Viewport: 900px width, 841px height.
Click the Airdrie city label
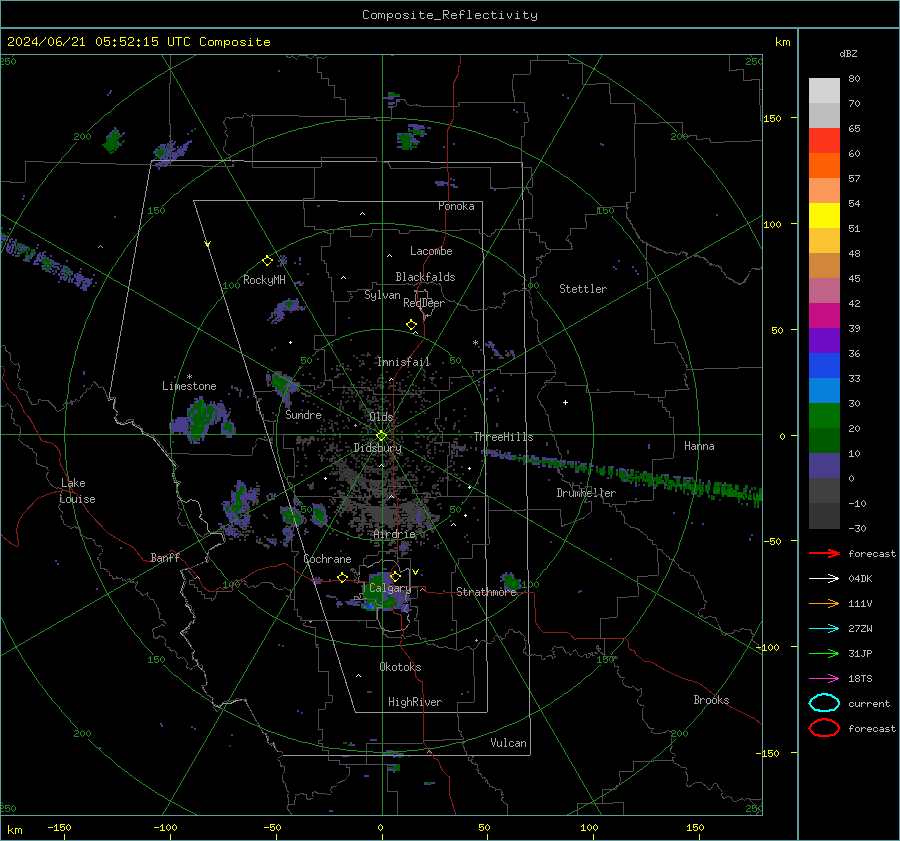pos(394,534)
